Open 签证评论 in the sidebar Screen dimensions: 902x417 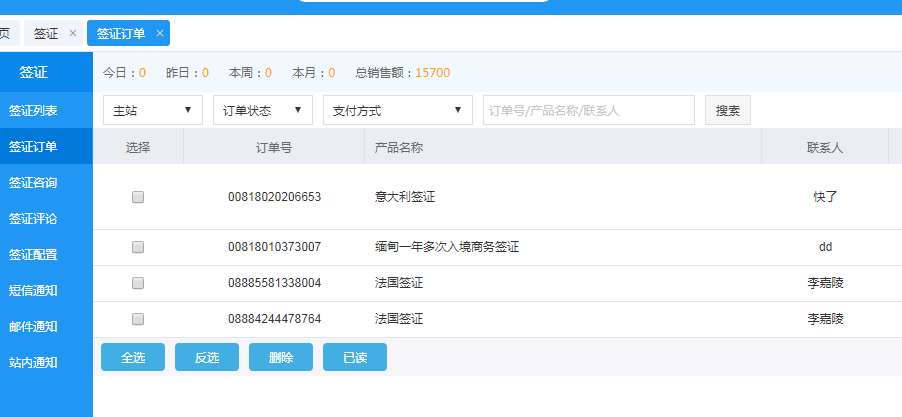click(x=33, y=218)
